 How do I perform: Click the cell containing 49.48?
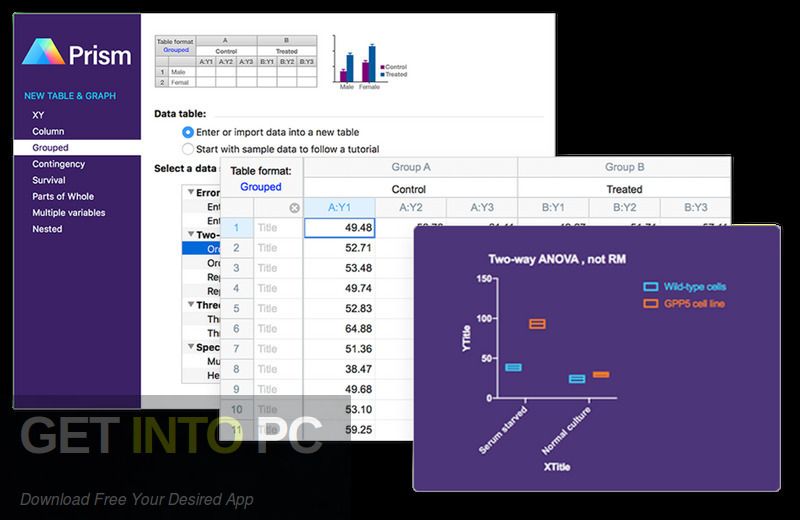[339, 228]
